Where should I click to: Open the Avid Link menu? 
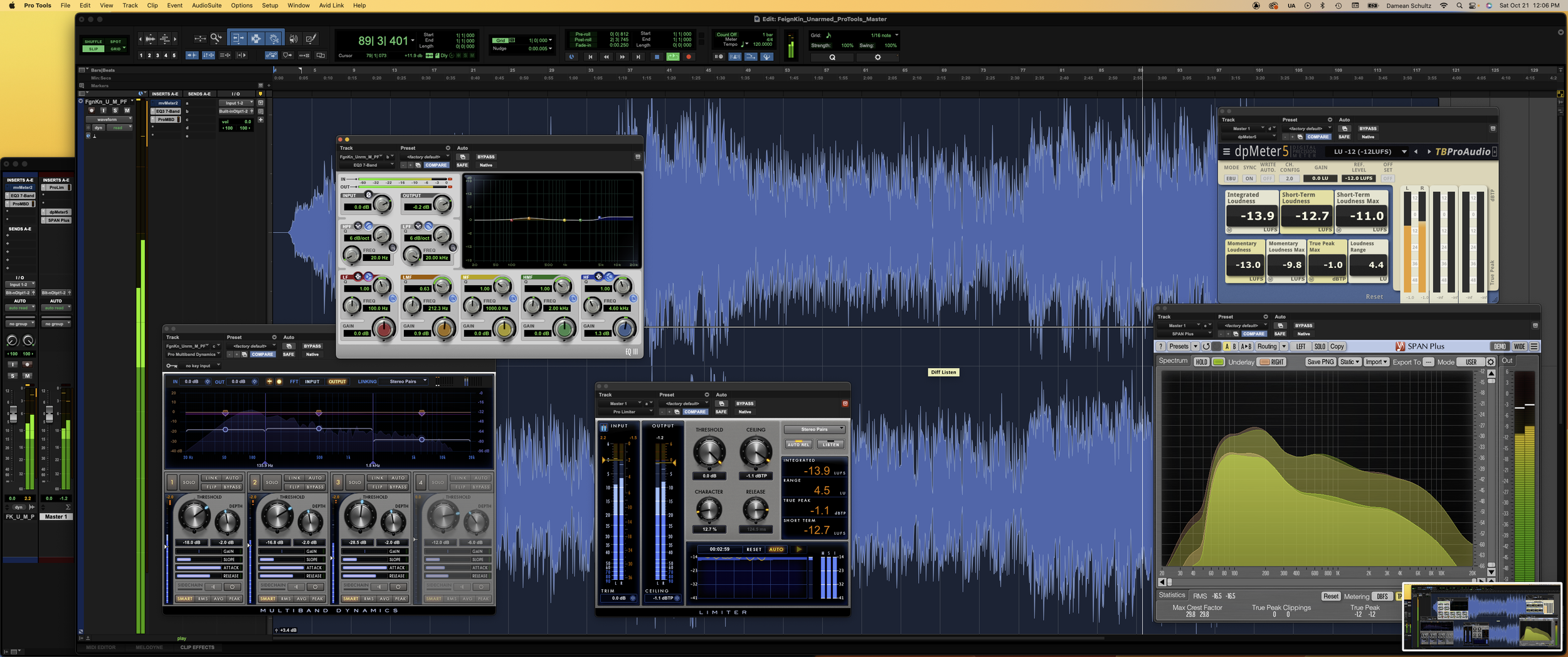[331, 6]
